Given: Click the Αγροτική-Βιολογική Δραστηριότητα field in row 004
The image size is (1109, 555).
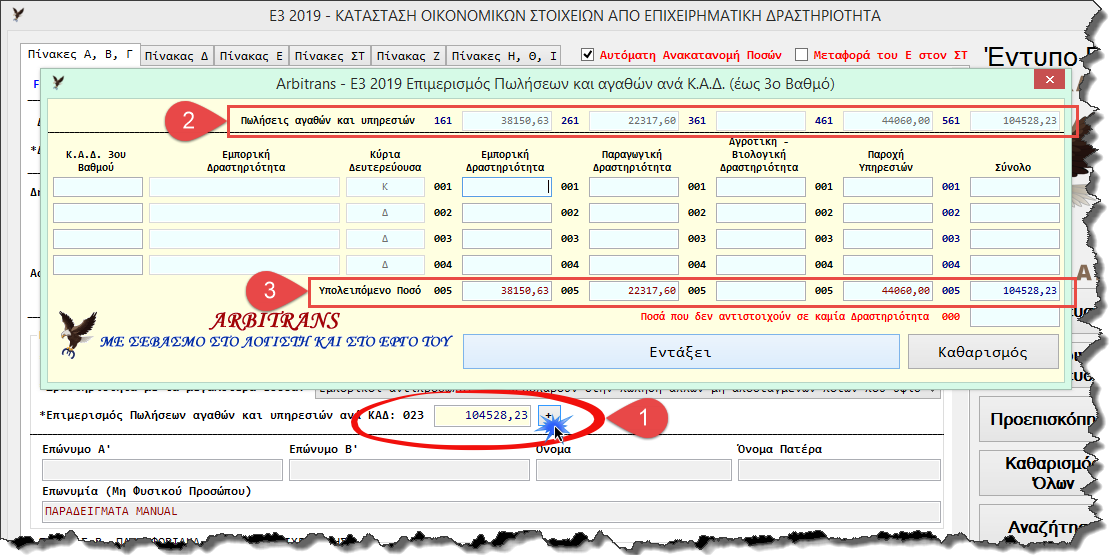Looking at the screenshot, I should pyautogui.click(x=761, y=265).
